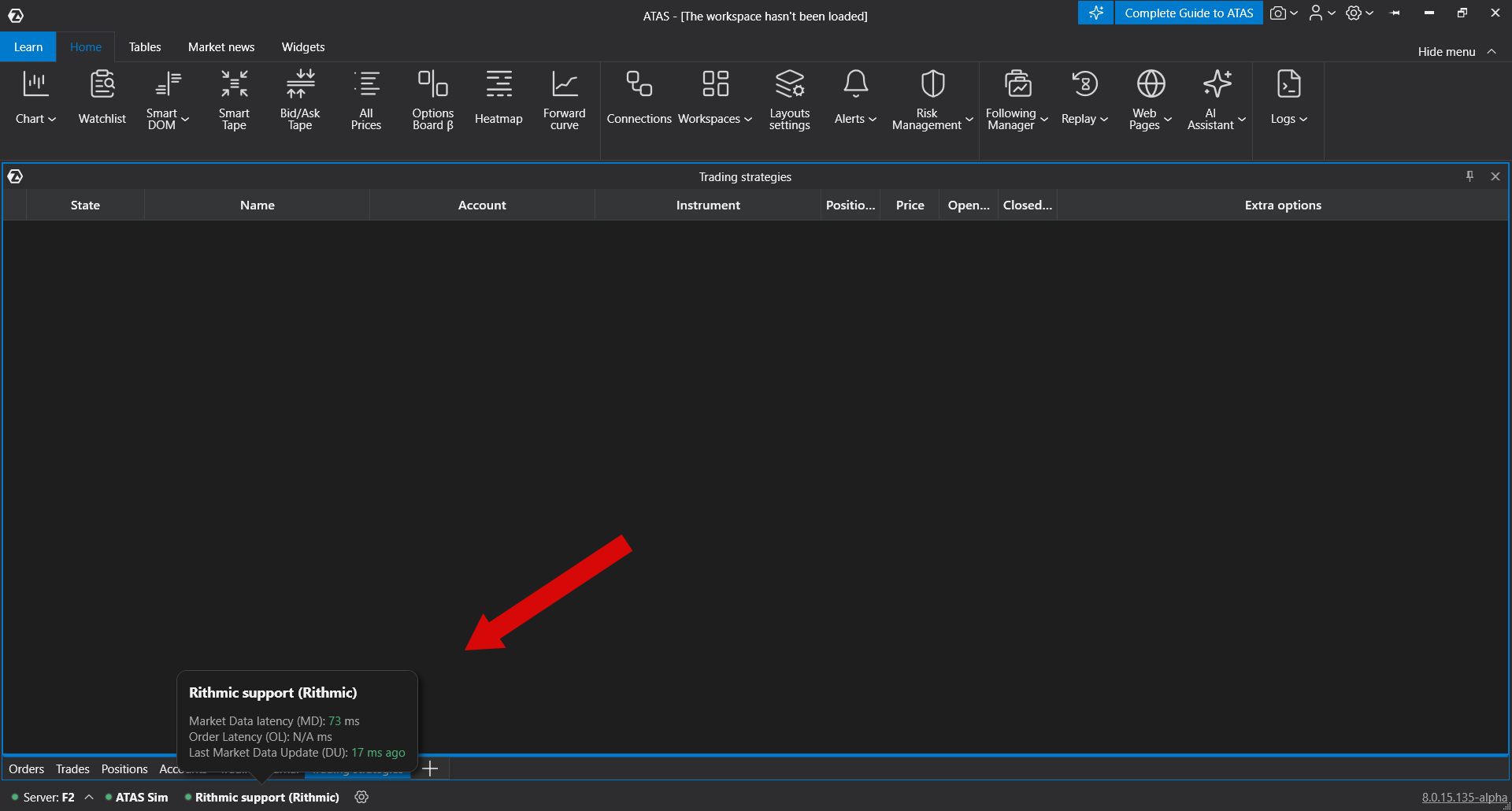Image resolution: width=1512 pixels, height=811 pixels.
Task: Click the Server: F2 status indicator
Action: 43,797
